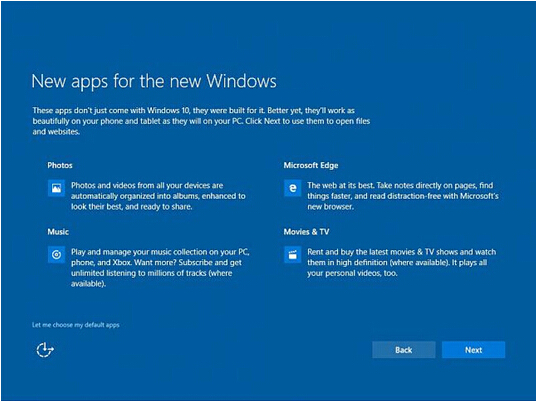Click the description 'Photos and videos from all your devices'
Screen dimensions: 536x402
[158, 196]
